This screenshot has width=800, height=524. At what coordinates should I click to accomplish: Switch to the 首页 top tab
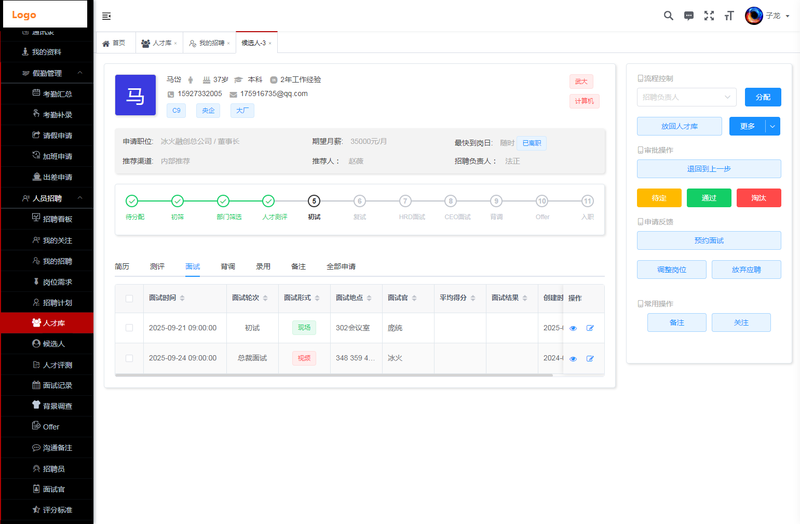[x=114, y=43]
